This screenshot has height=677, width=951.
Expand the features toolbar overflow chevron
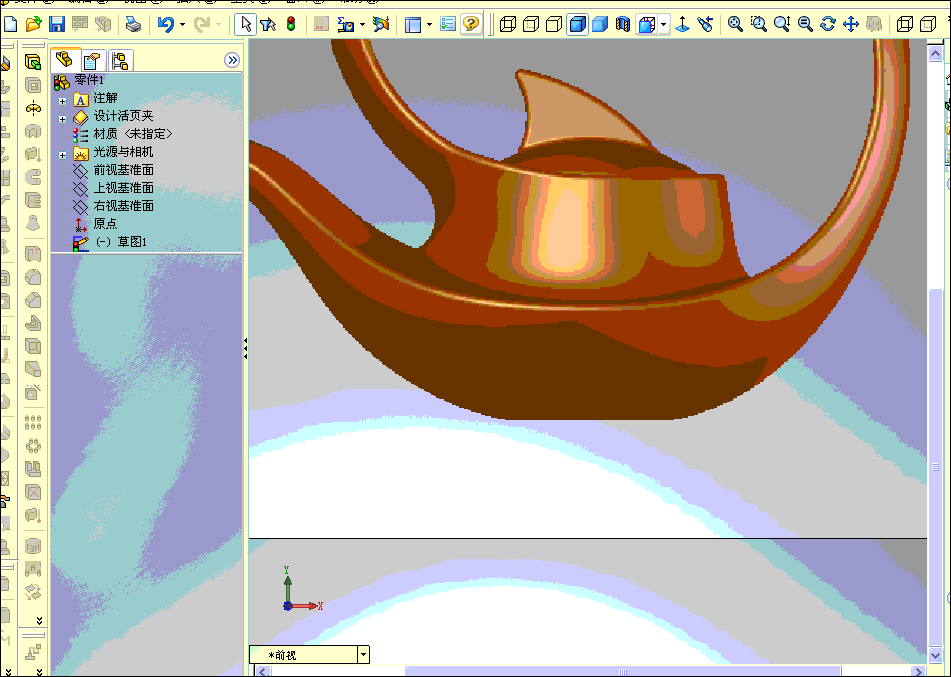click(x=39, y=620)
